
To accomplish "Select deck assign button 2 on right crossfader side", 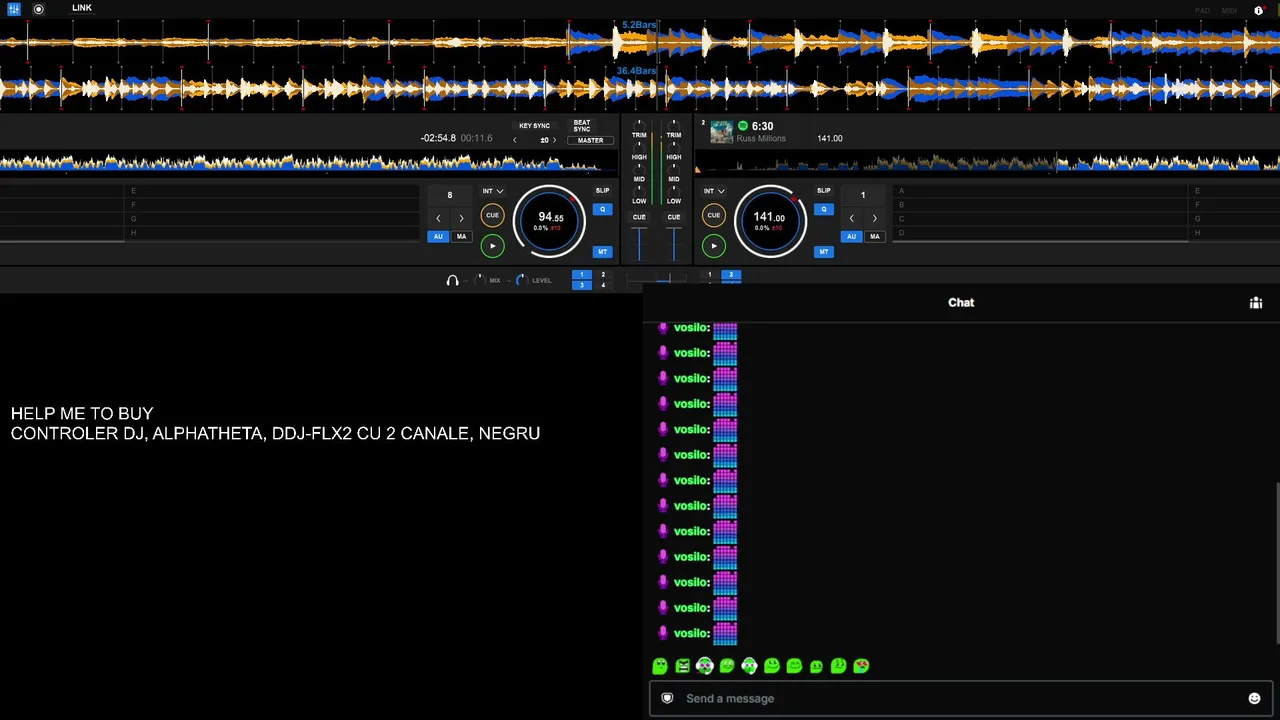I will 731,274.
